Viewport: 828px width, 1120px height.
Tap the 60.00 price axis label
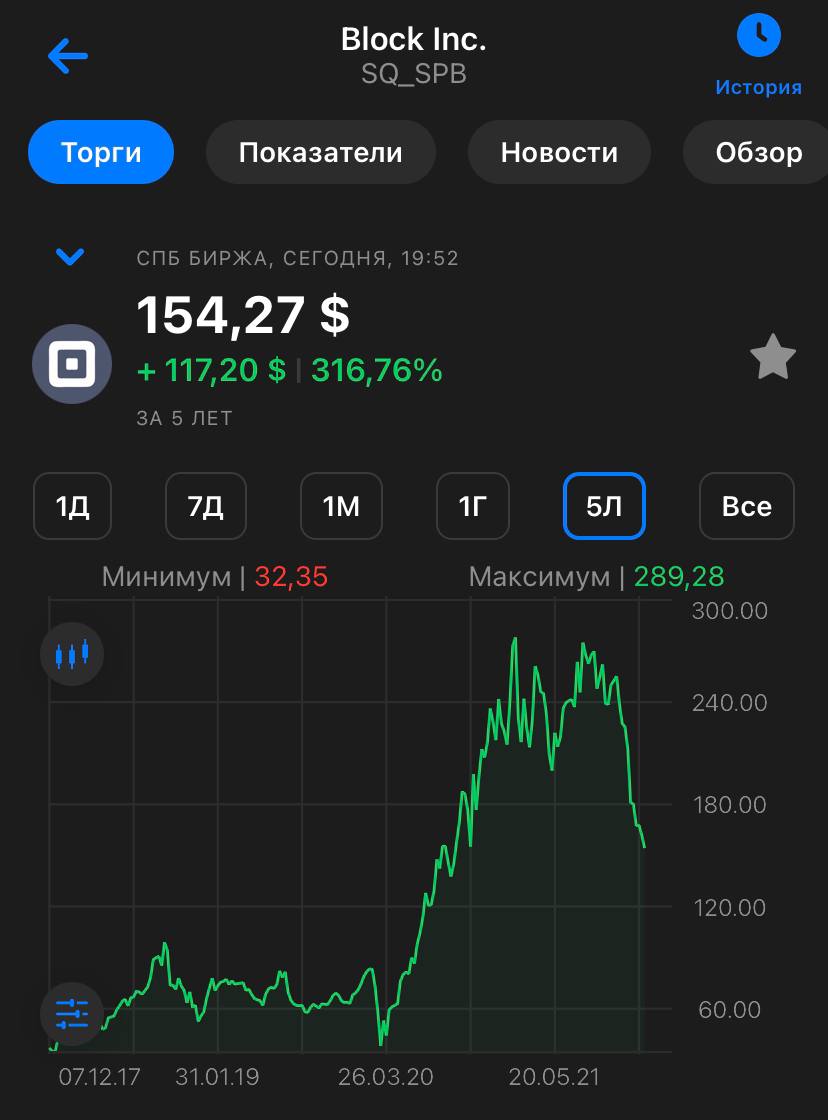point(729,1010)
